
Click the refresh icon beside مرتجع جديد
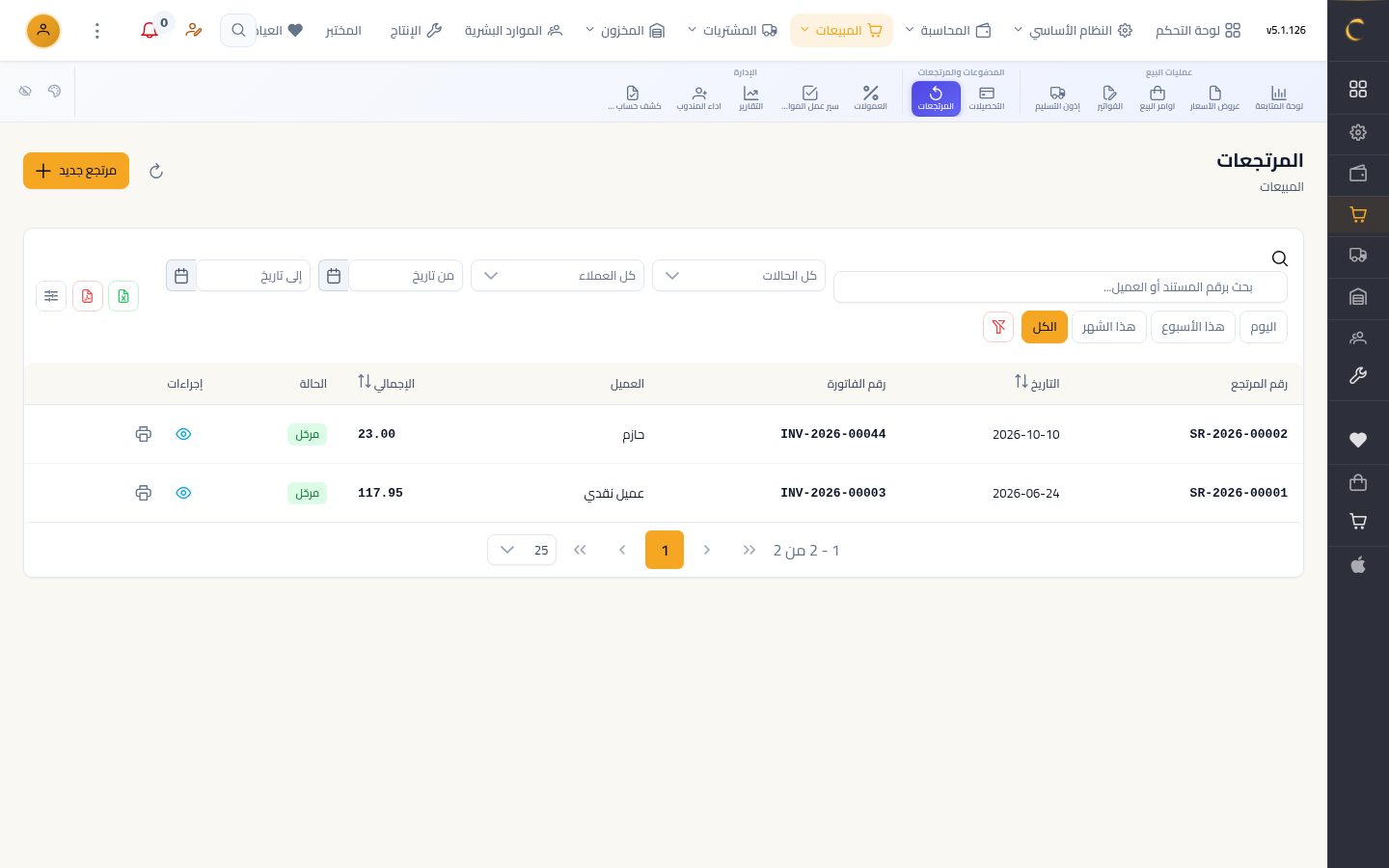[156, 171]
